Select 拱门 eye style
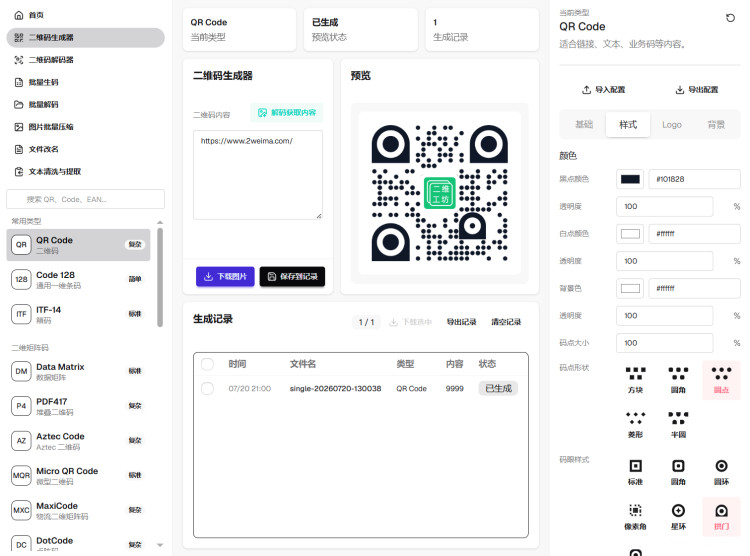 pyautogui.click(x=721, y=517)
